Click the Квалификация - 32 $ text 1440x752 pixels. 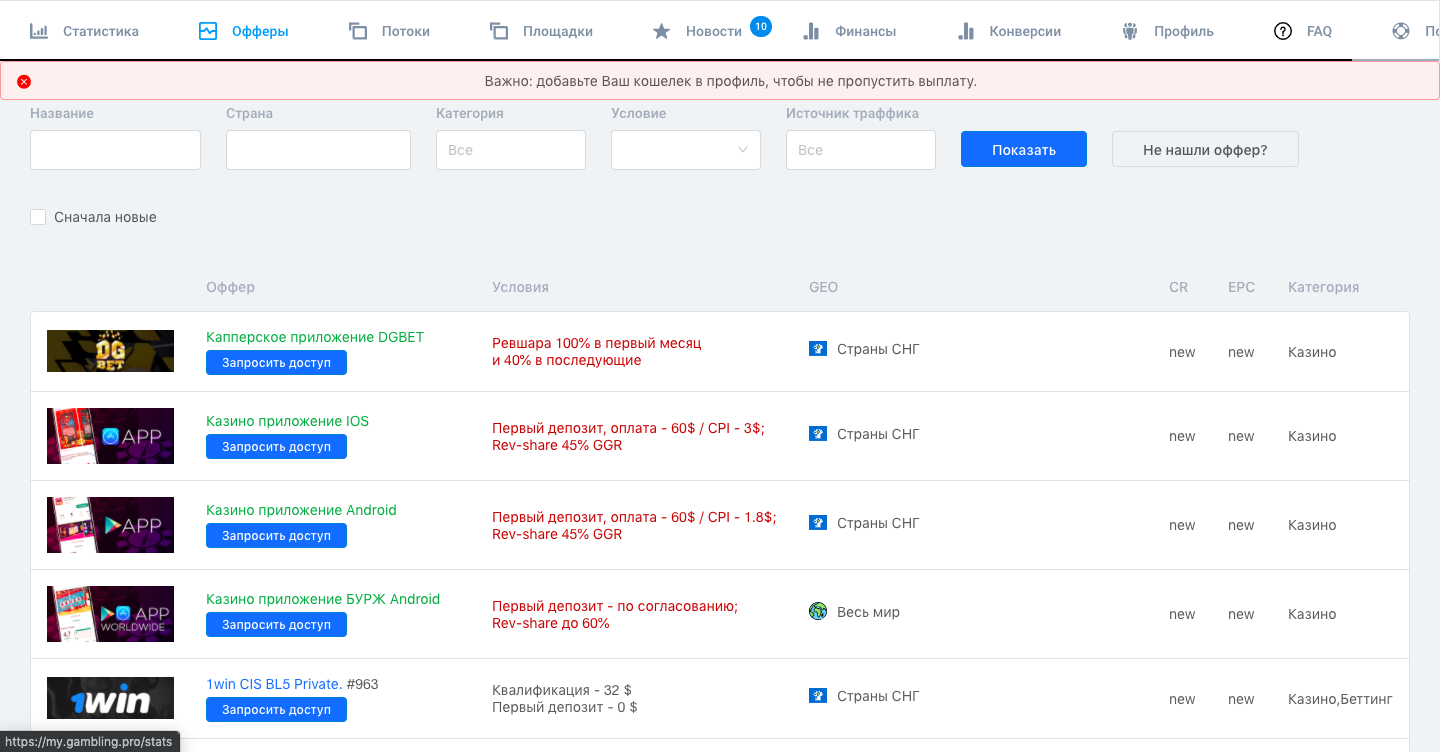562,690
